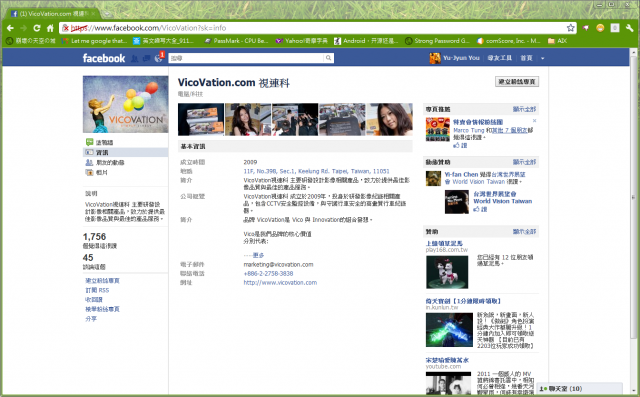Click Yu-Jyun You name in top bar

pos(461,58)
